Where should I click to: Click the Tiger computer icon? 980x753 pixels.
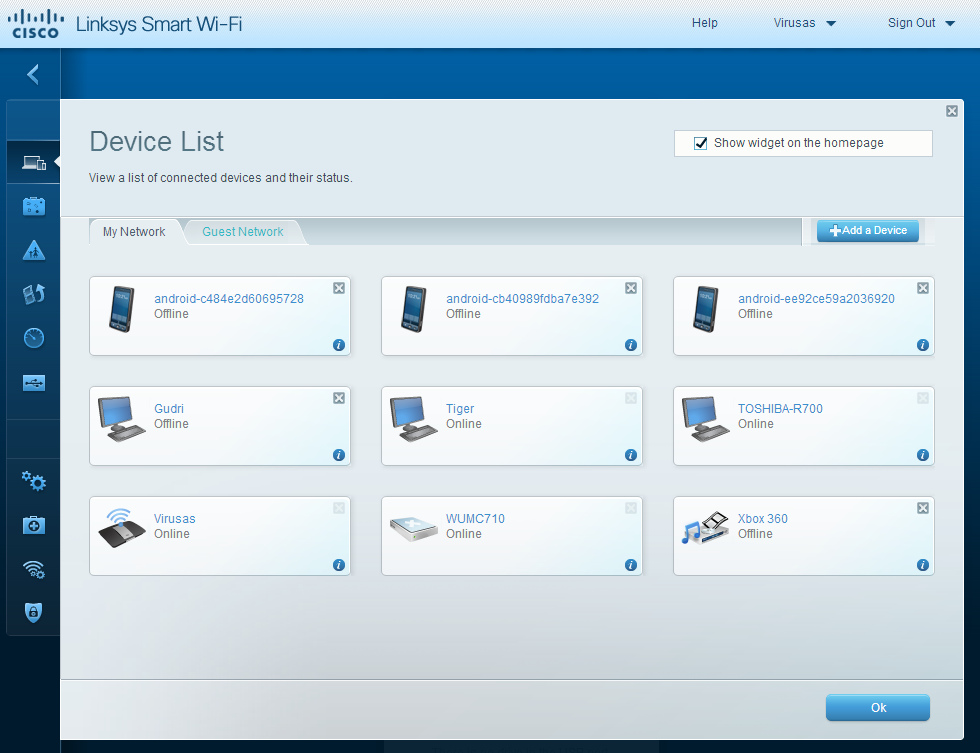[x=413, y=419]
